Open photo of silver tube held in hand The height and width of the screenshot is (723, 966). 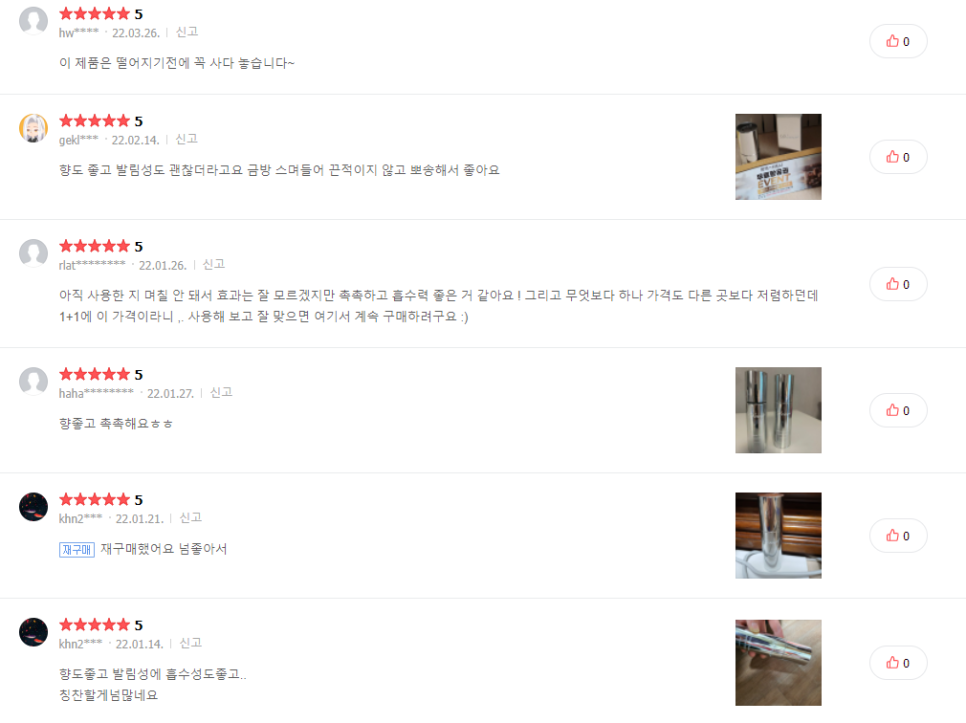(x=778, y=663)
